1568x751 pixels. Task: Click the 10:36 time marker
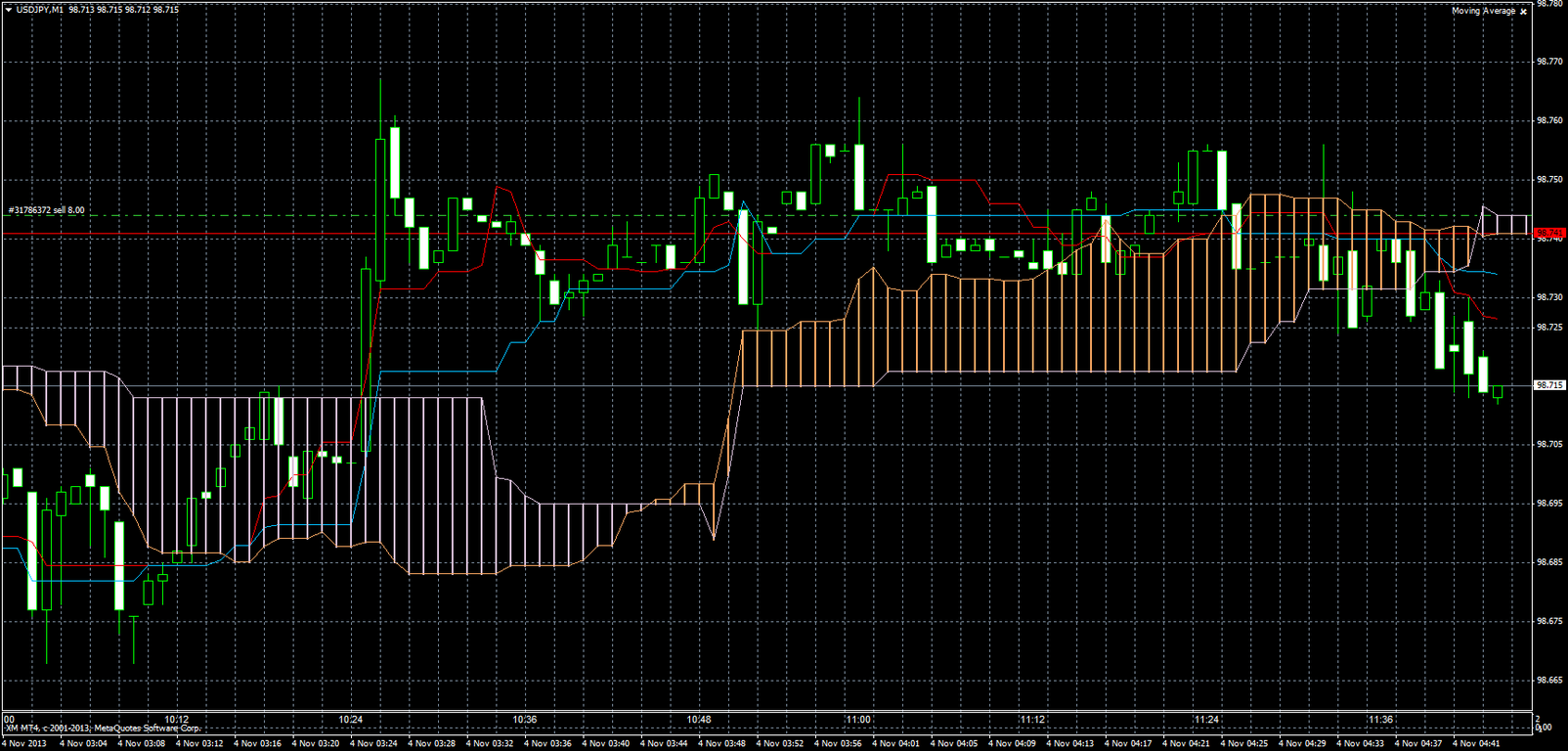pyautogui.click(x=525, y=720)
